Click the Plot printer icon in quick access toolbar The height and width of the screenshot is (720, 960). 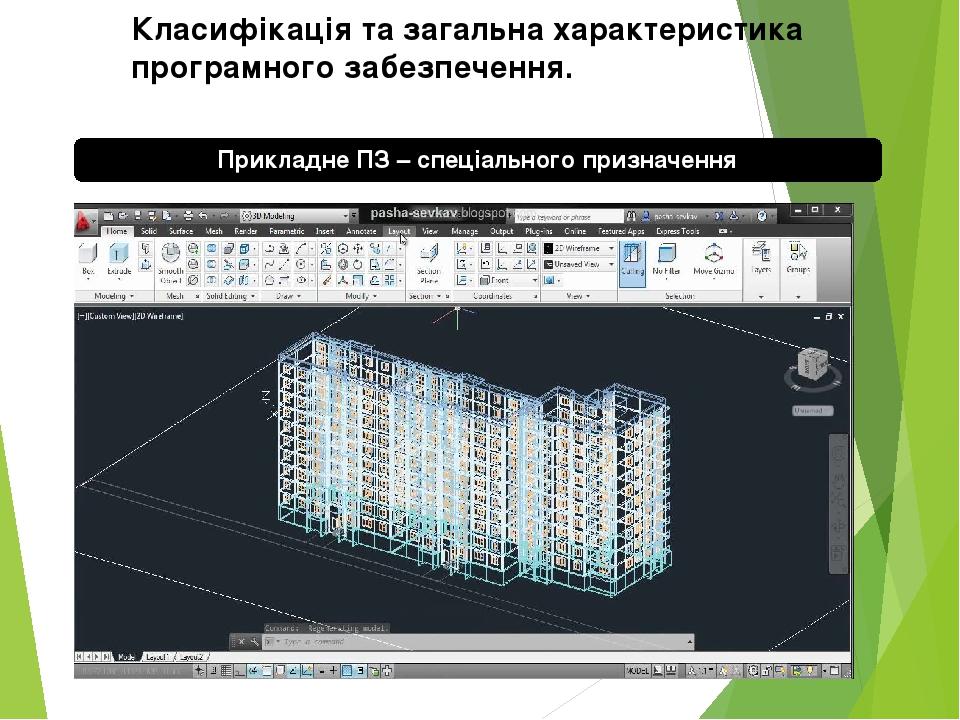click(x=189, y=216)
